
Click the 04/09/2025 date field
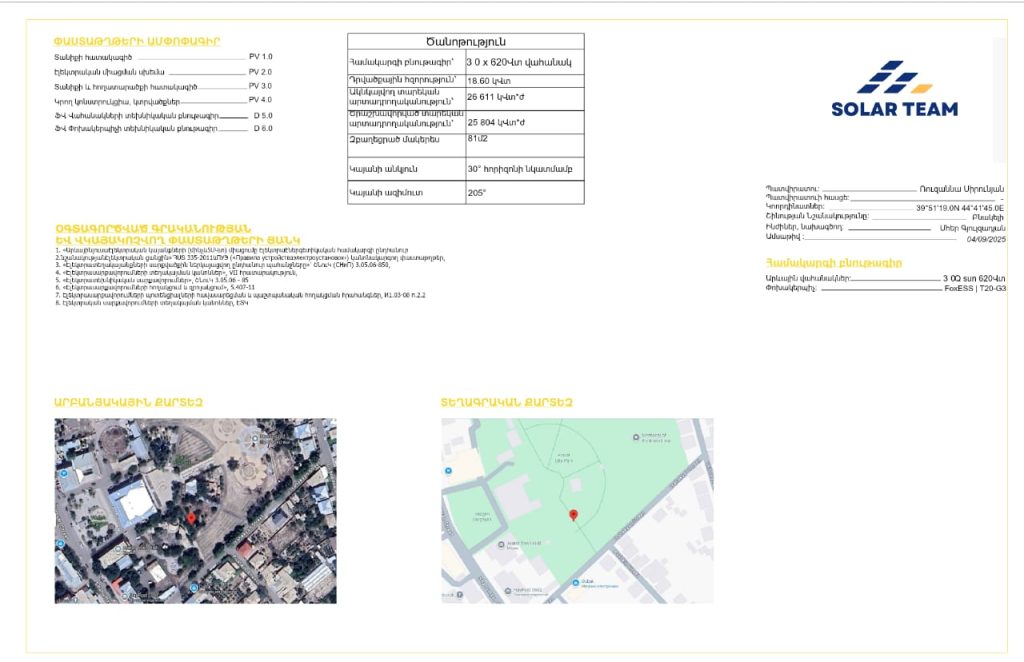pyautogui.click(x=985, y=240)
